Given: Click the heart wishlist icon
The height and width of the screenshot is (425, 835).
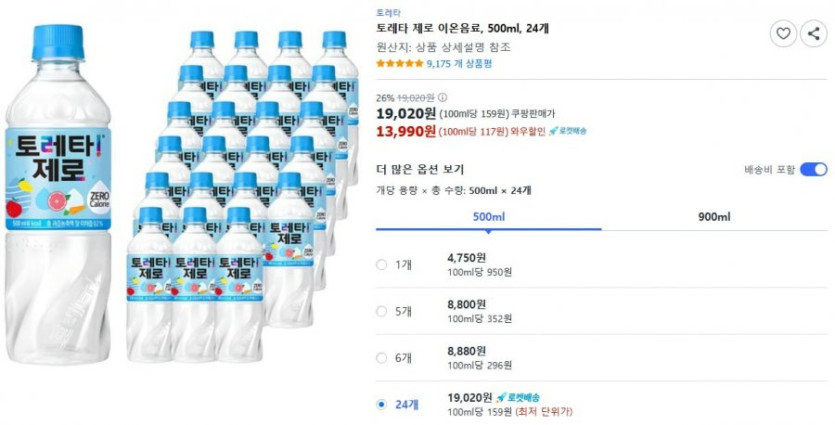Looking at the screenshot, I should point(783,34).
